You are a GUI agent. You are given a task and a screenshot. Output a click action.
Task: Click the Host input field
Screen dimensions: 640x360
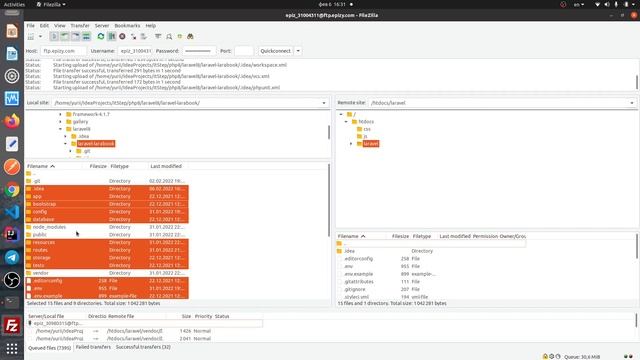tap(63, 51)
